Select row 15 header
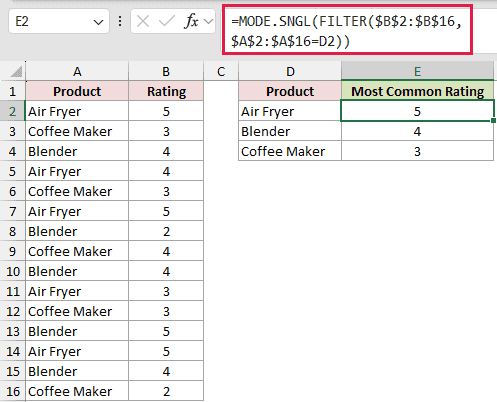 (x=13, y=371)
